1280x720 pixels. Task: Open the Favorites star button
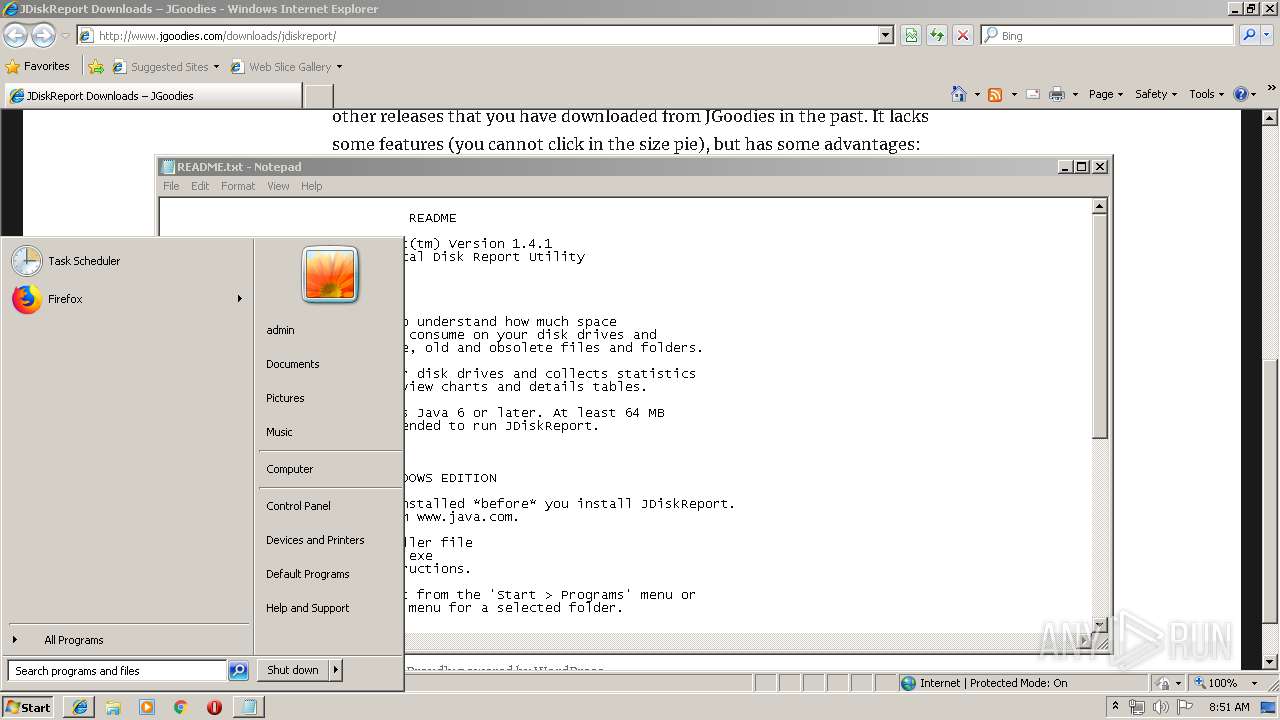[x=38, y=66]
